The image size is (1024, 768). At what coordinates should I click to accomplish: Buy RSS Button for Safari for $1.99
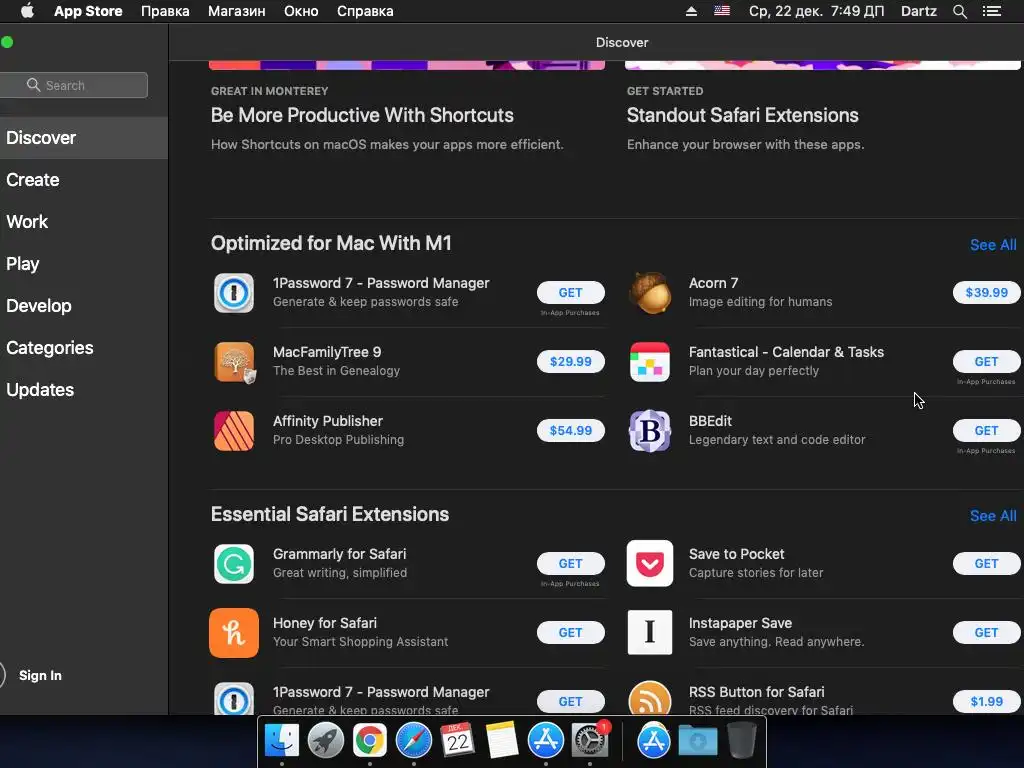click(x=986, y=701)
